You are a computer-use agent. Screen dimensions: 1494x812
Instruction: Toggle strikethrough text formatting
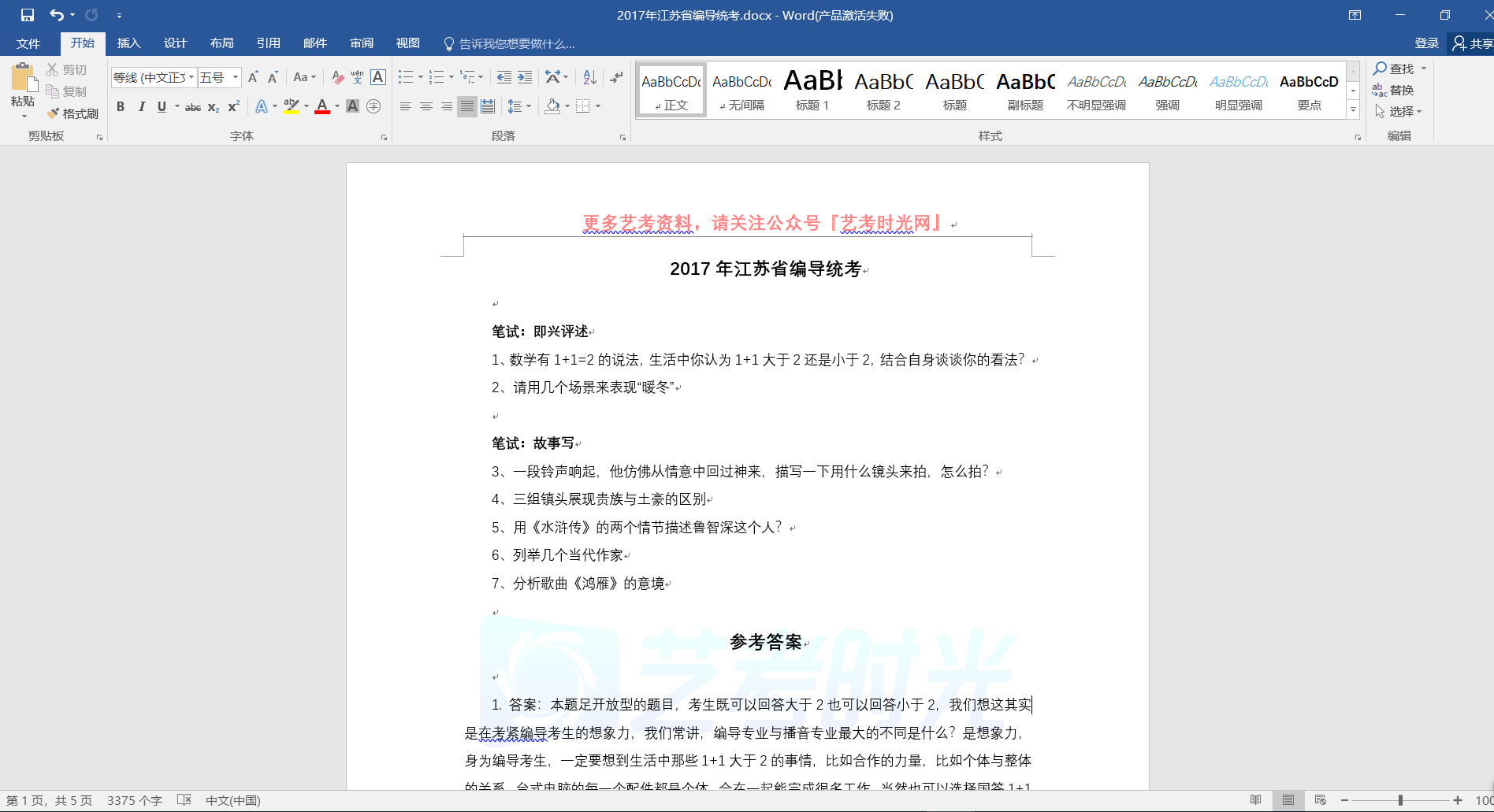pos(192,106)
